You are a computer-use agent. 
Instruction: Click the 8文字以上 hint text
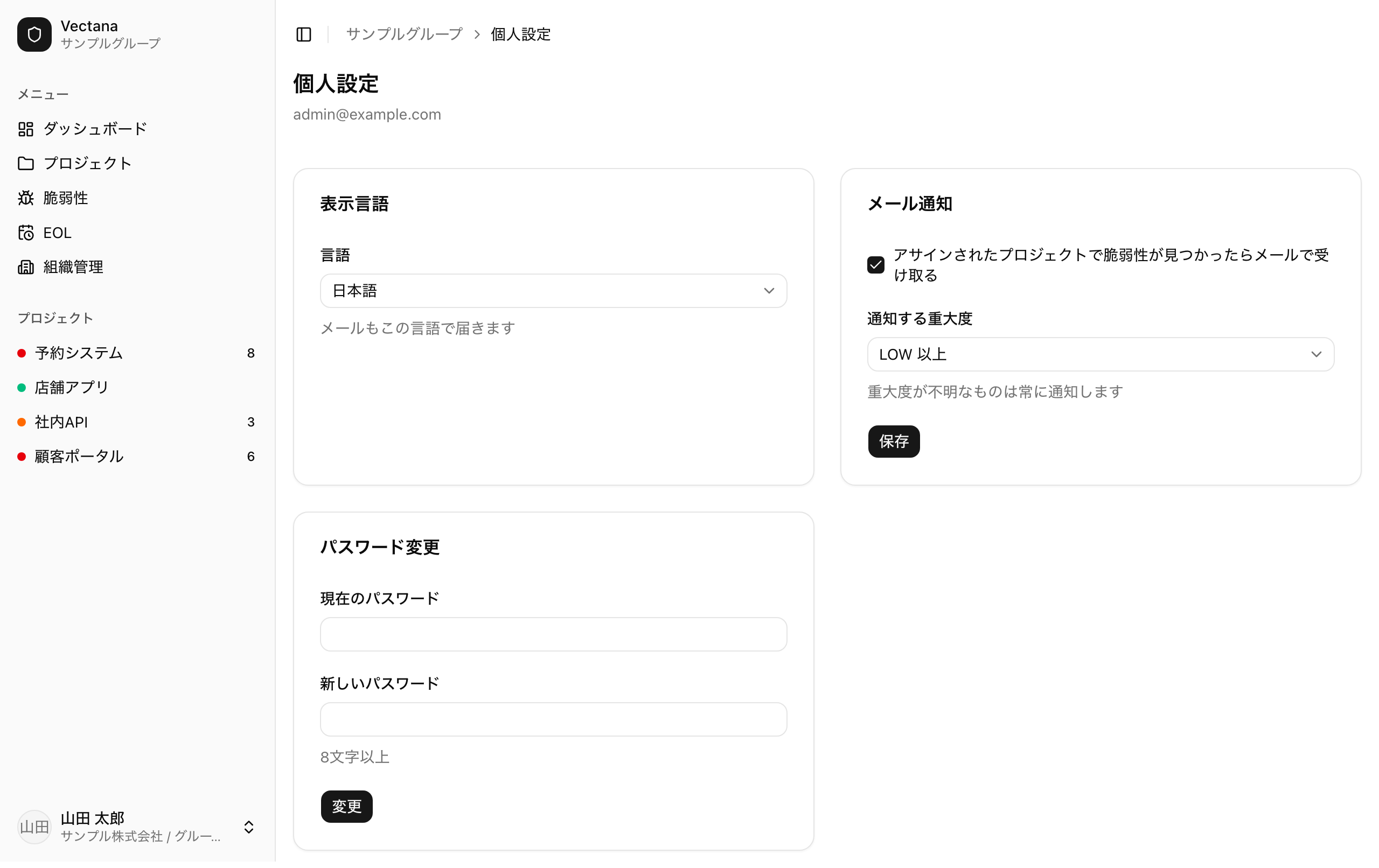pyautogui.click(x=354, y=757)
